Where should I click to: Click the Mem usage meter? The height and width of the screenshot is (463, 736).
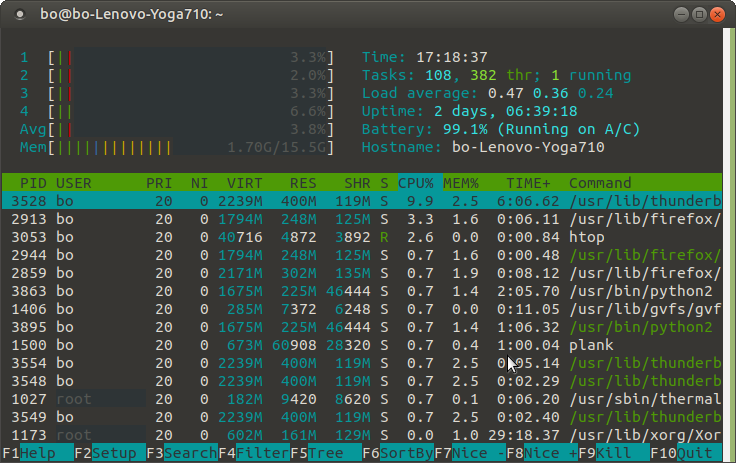pyautogui.click(x=176, y=147)
